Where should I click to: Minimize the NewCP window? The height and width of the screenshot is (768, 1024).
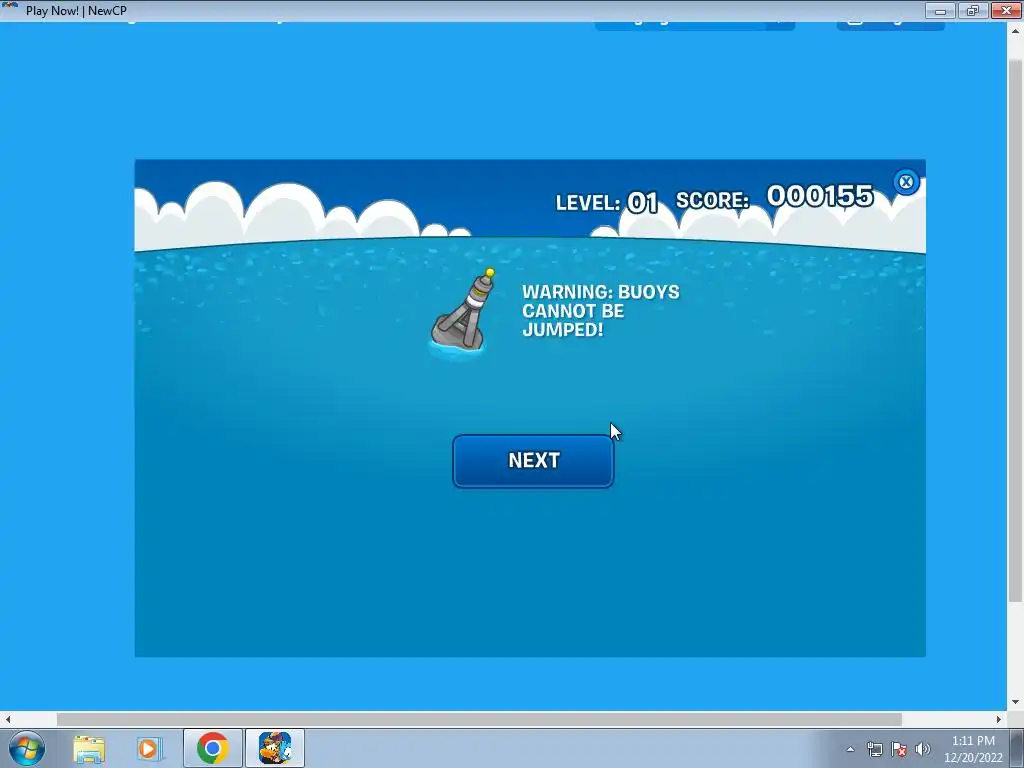940,10
